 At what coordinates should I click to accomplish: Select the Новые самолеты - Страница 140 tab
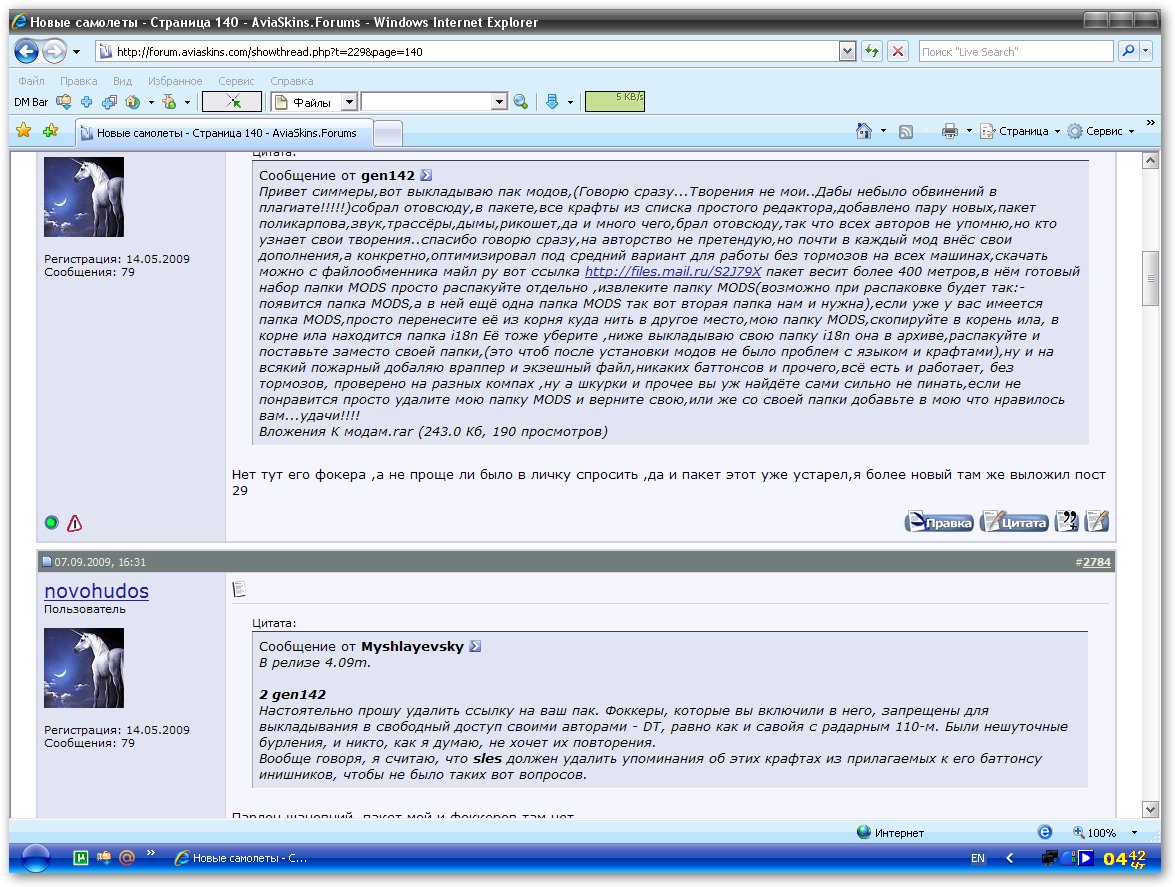(x=223, y=133)
